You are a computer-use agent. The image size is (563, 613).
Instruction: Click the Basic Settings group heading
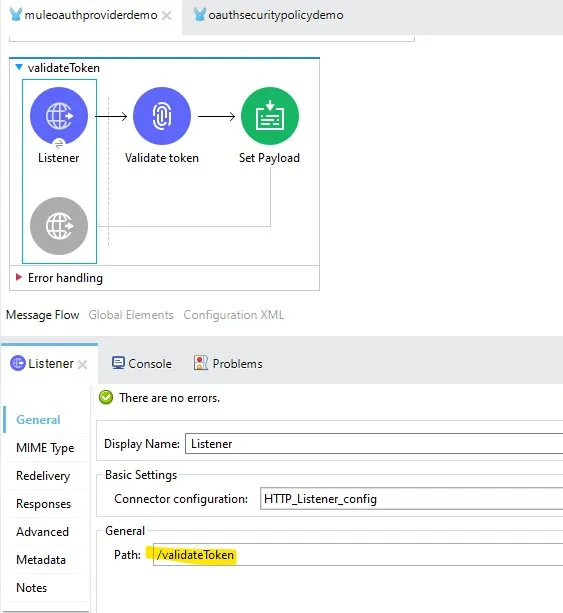coord(141,475)
